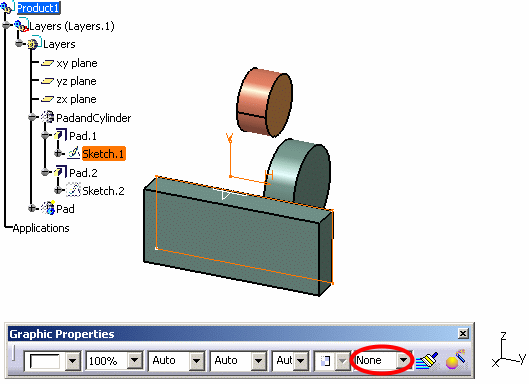Expand the Sketch.1 tree node
Viewport: 529px width, 384px height.
click(58, 154)
